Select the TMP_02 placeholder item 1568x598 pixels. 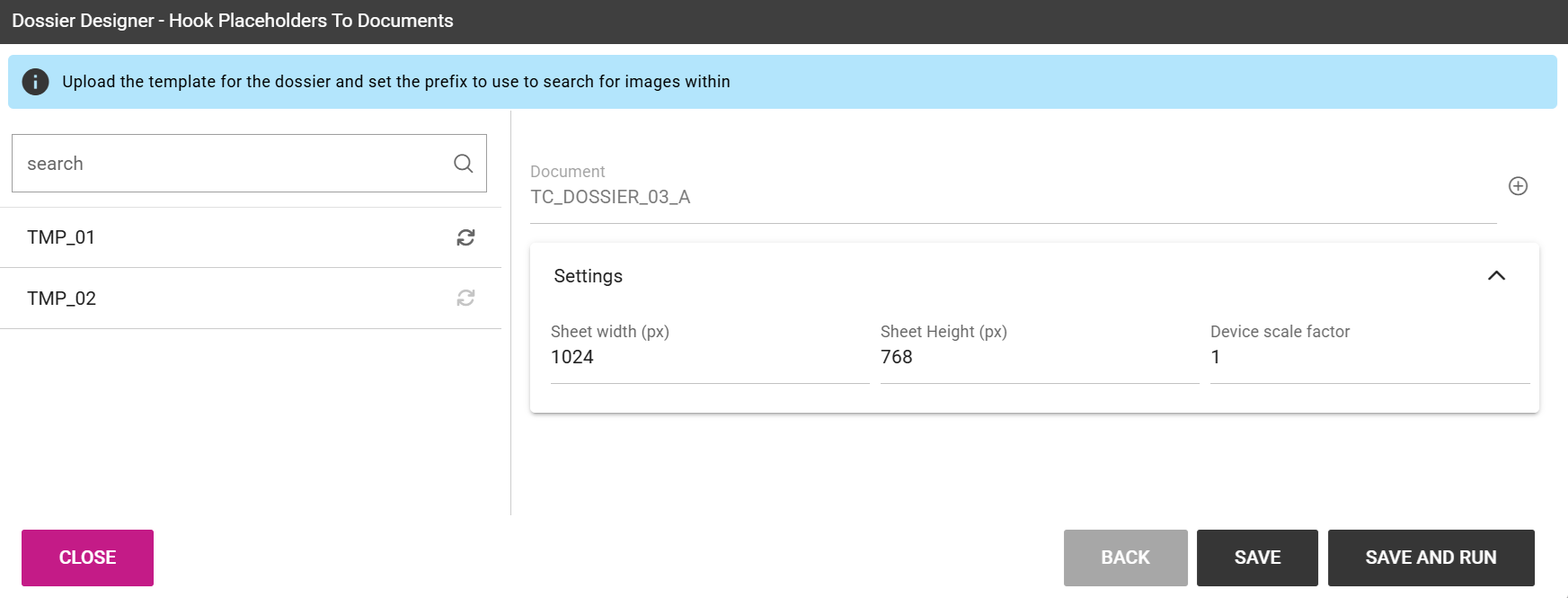[x=251, y=299]
